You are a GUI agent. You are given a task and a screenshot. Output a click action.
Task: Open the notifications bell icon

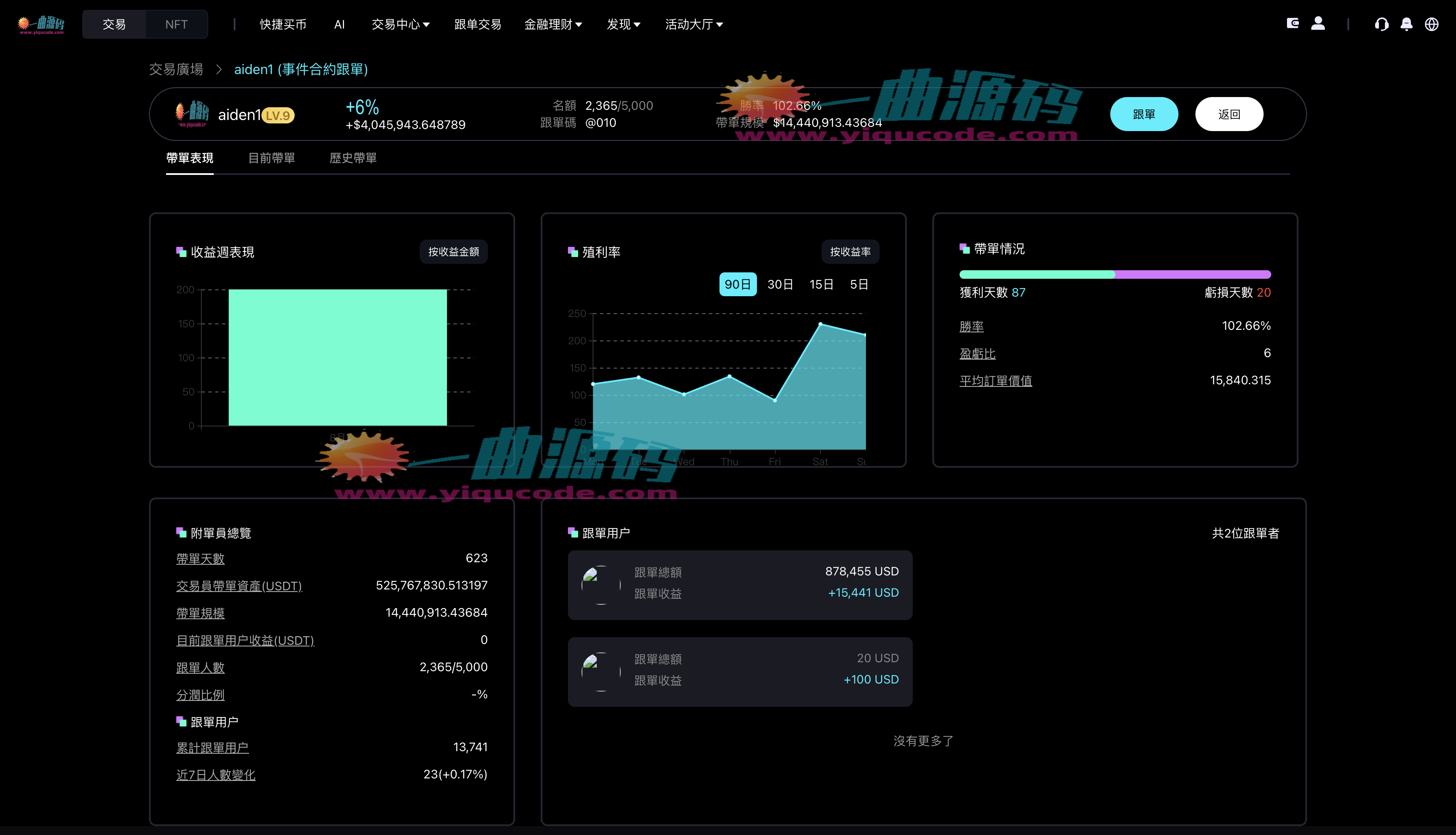coord(1406,25)
